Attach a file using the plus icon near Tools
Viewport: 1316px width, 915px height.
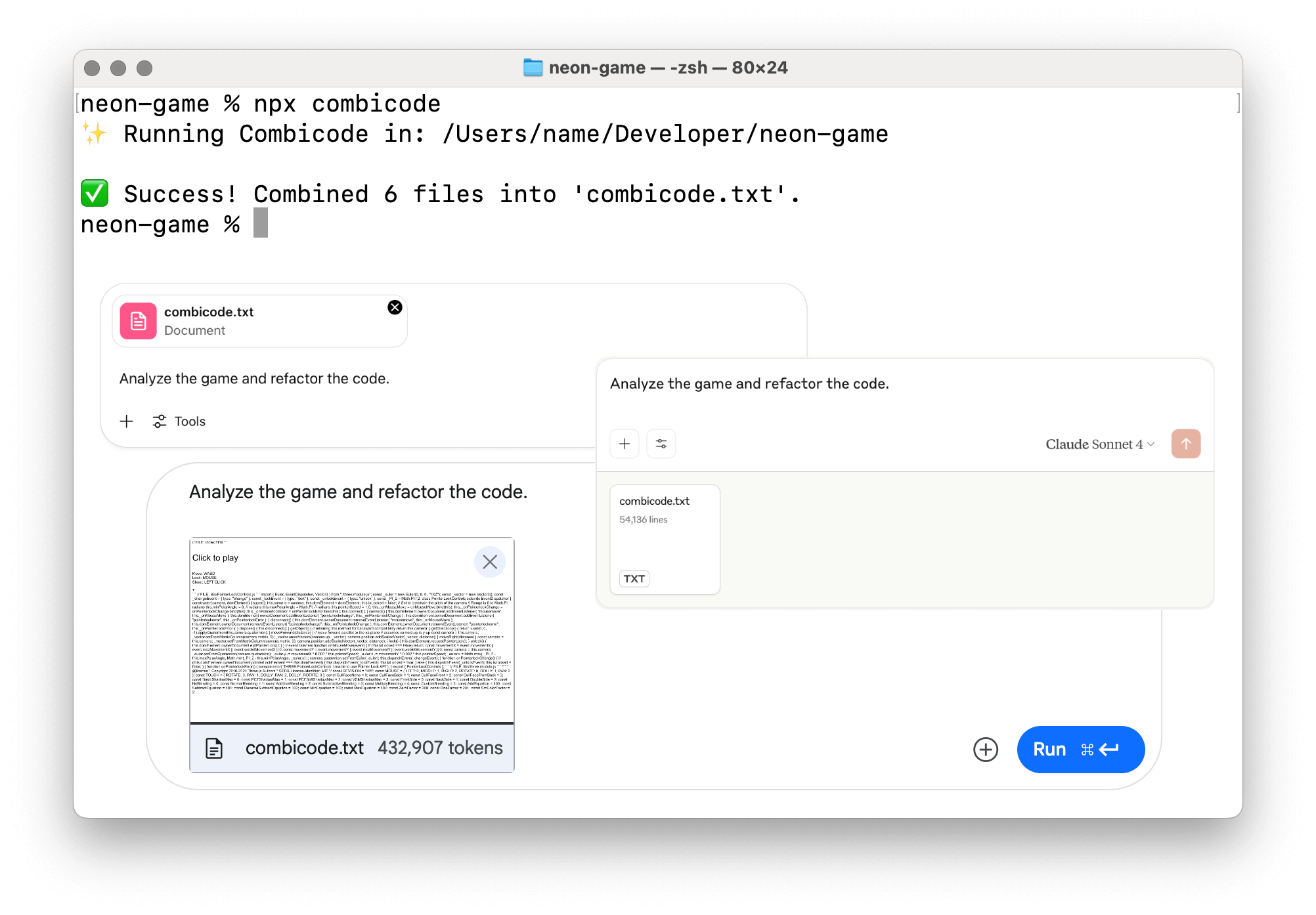pyautogui.click(x=126, y=421)
